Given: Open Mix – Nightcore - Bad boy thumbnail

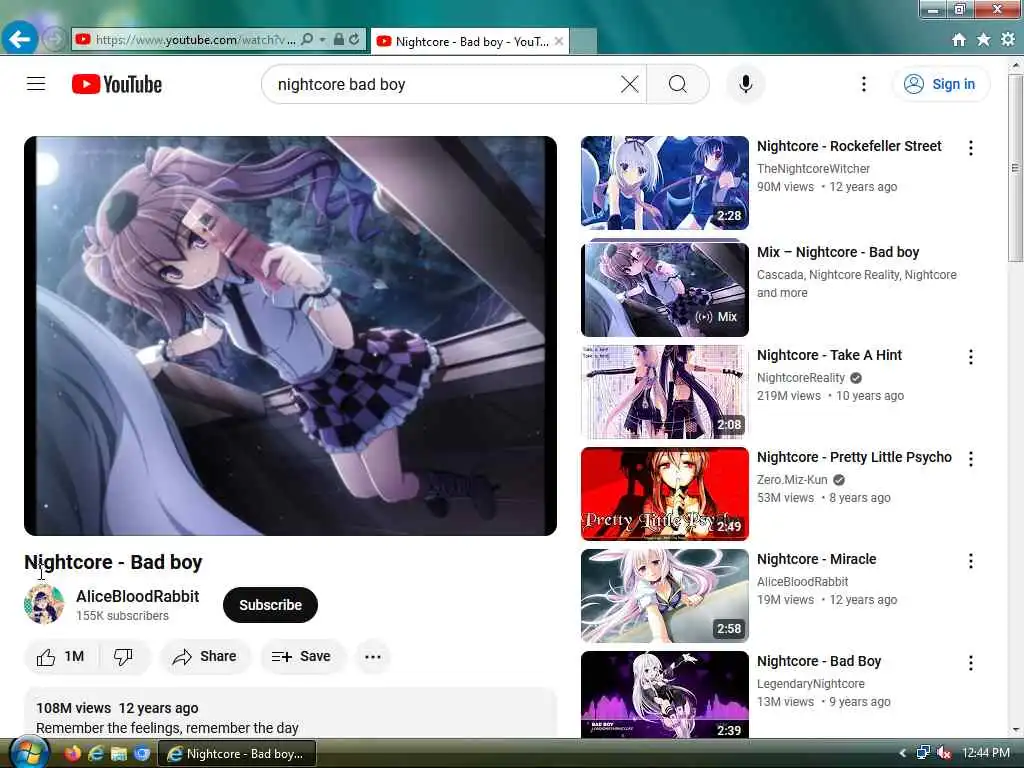Looking at the screenshot, I should 664,289.
